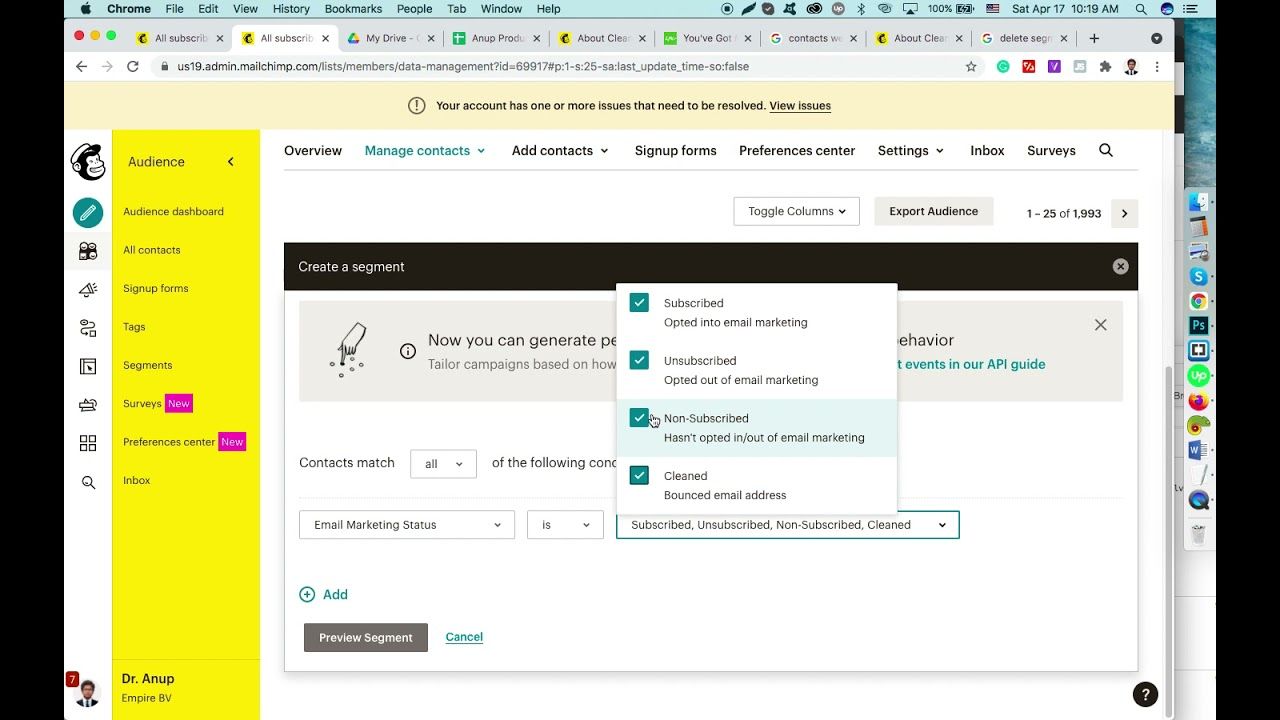This screenshot has height=720, width=1280.
Task: Open the History menu in menu bar
Action: coord(291,9)
